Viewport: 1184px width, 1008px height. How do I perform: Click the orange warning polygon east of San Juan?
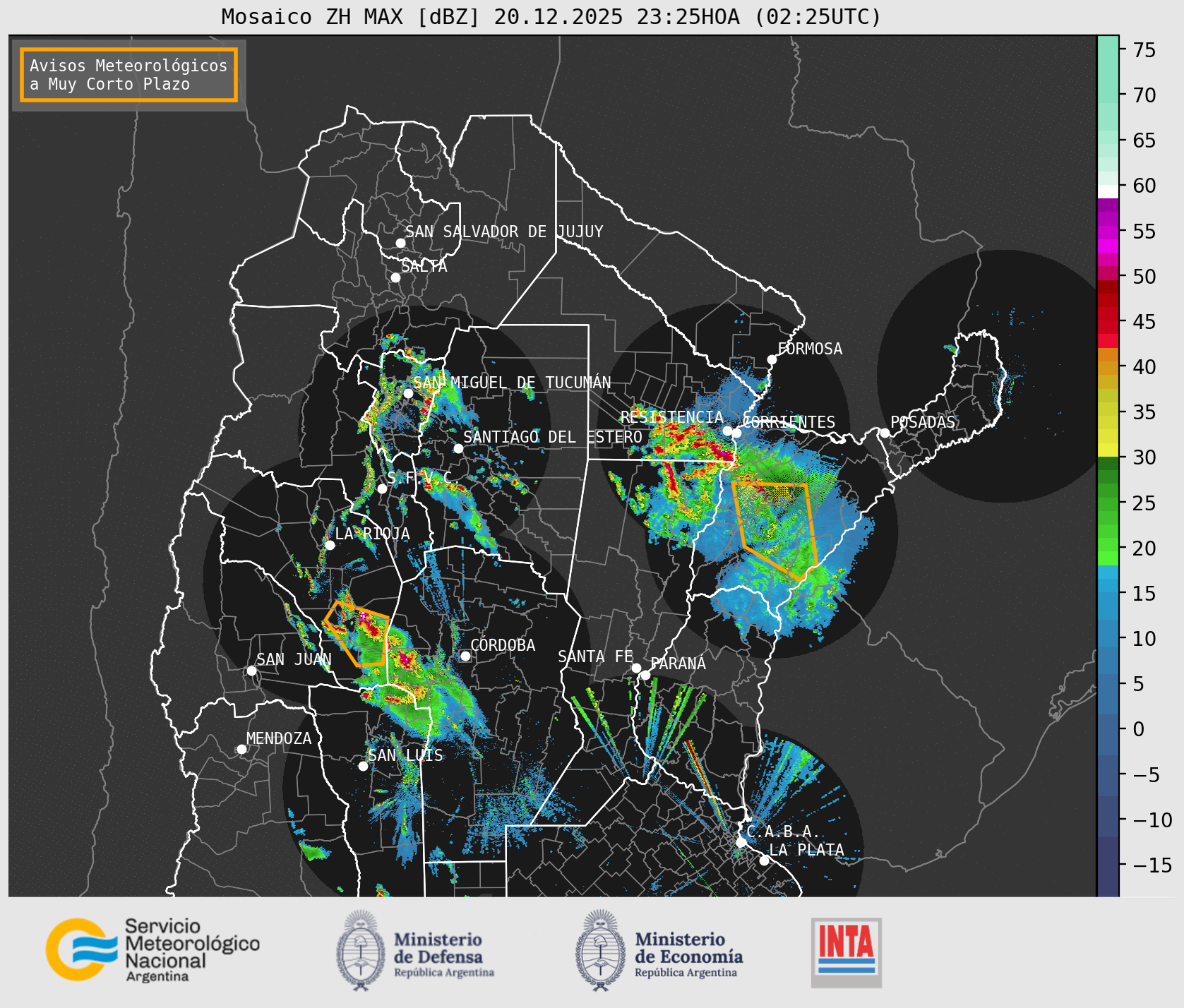[x=358, y=634]
